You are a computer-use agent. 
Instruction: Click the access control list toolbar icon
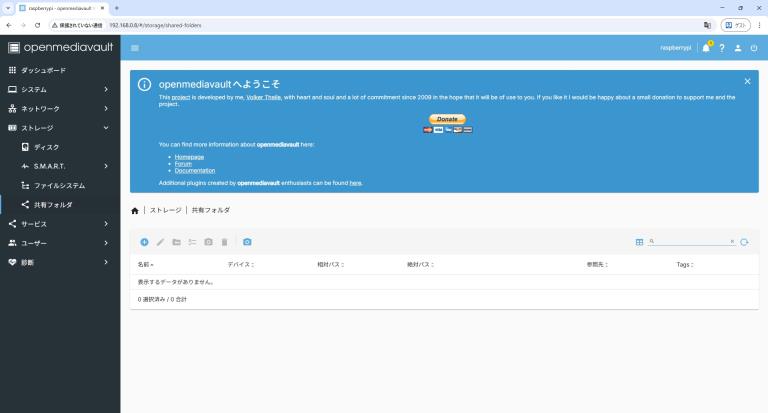tap(192, 242)
